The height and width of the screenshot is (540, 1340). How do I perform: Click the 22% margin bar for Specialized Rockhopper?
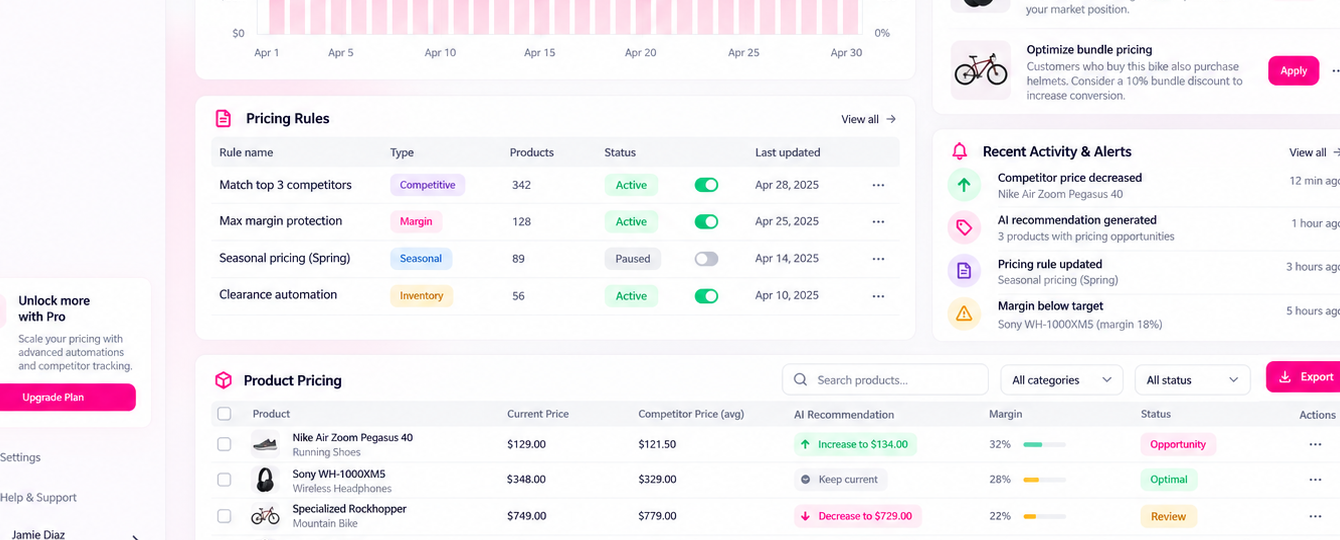pyautogui.click(x=1044, y=517)
